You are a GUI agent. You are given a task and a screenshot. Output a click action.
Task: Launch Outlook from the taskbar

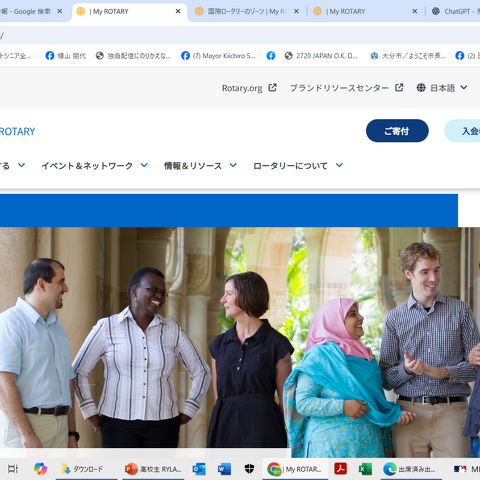click(199, 469)
